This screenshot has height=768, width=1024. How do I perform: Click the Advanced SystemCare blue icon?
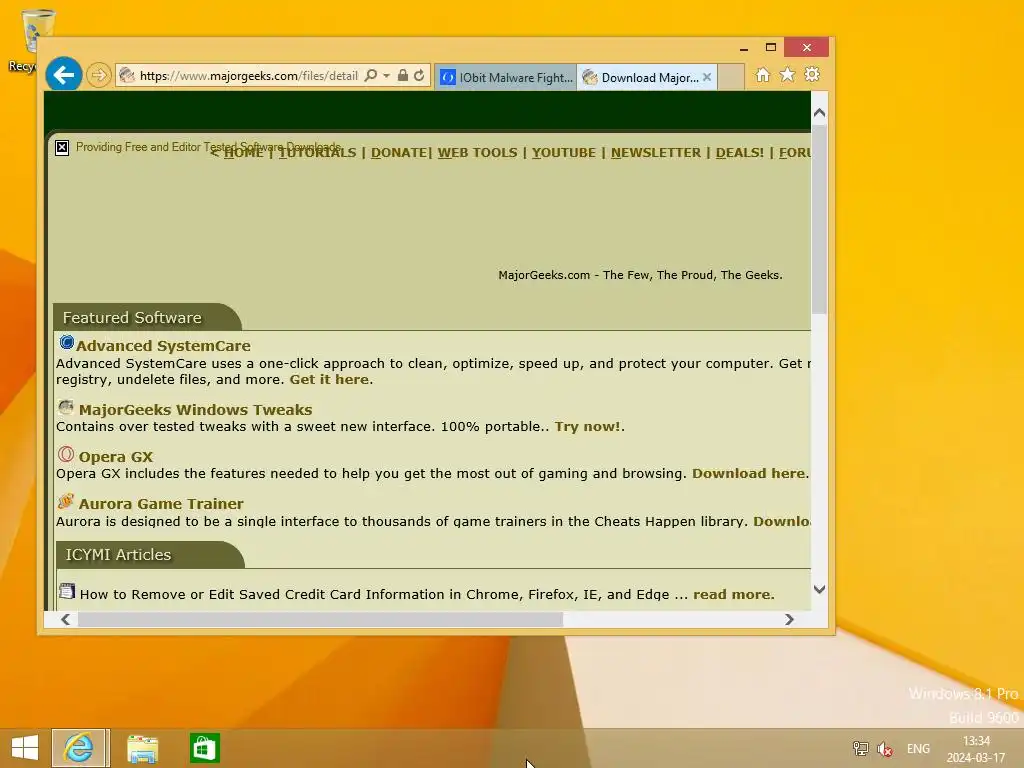tap(67, 342)
